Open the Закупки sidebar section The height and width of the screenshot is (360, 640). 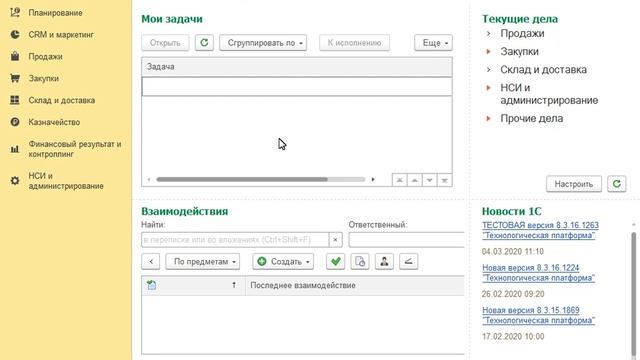coord(44,78)
